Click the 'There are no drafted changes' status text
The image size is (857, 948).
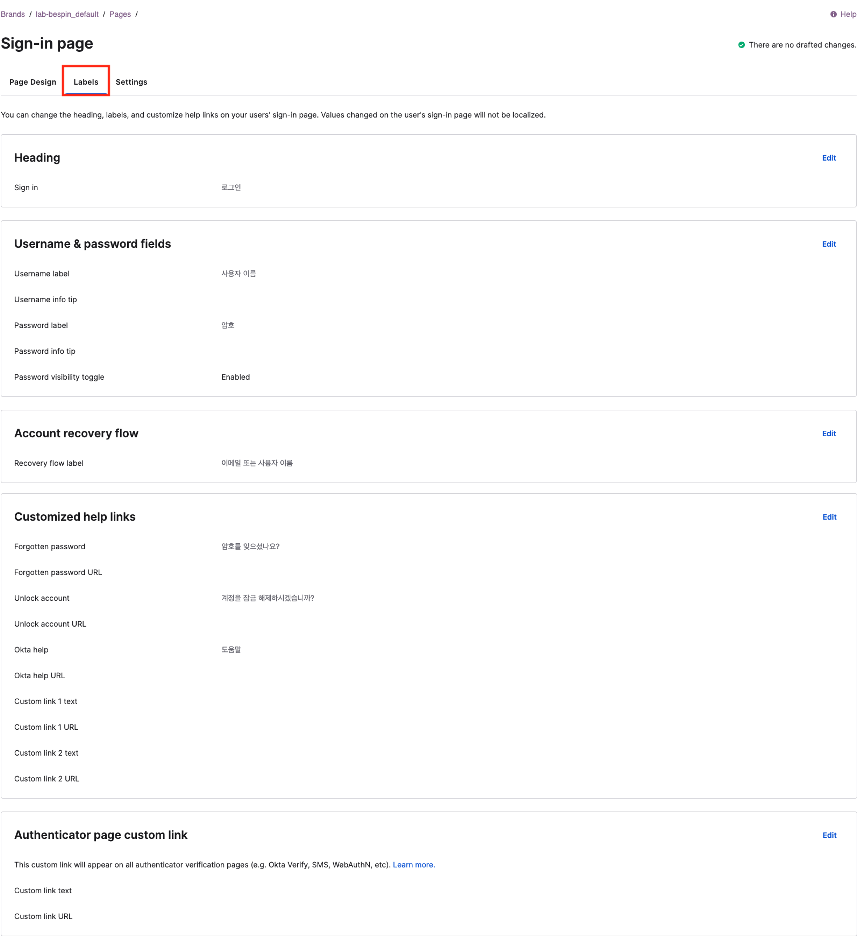802,45
